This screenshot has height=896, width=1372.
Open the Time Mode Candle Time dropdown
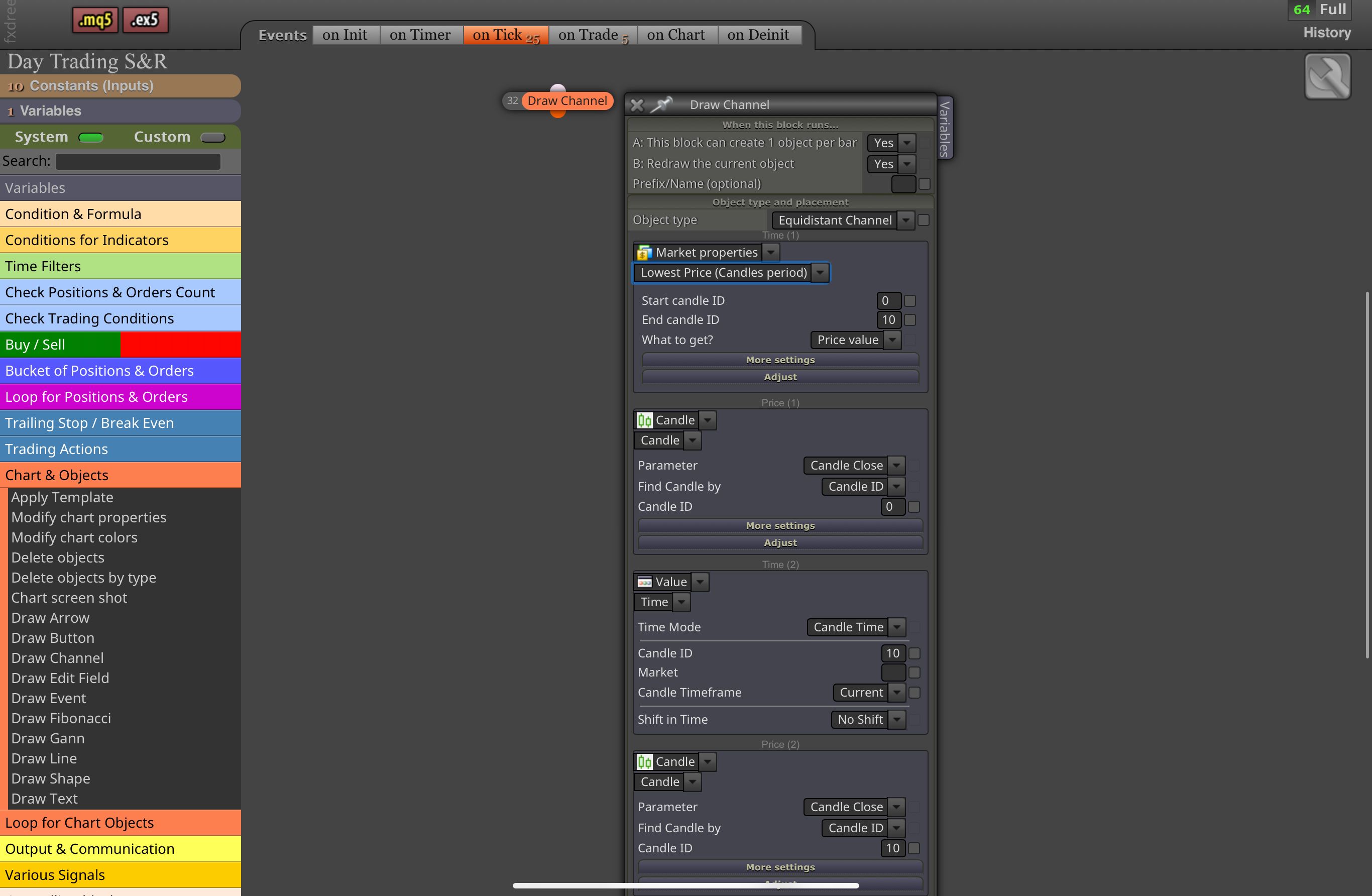[x=856, y=627]
